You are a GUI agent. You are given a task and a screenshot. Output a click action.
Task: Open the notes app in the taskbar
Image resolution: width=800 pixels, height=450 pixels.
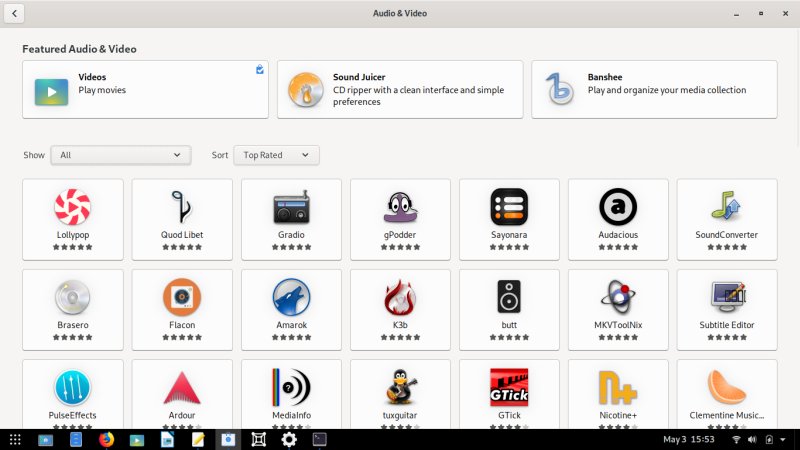pos(198,439)
